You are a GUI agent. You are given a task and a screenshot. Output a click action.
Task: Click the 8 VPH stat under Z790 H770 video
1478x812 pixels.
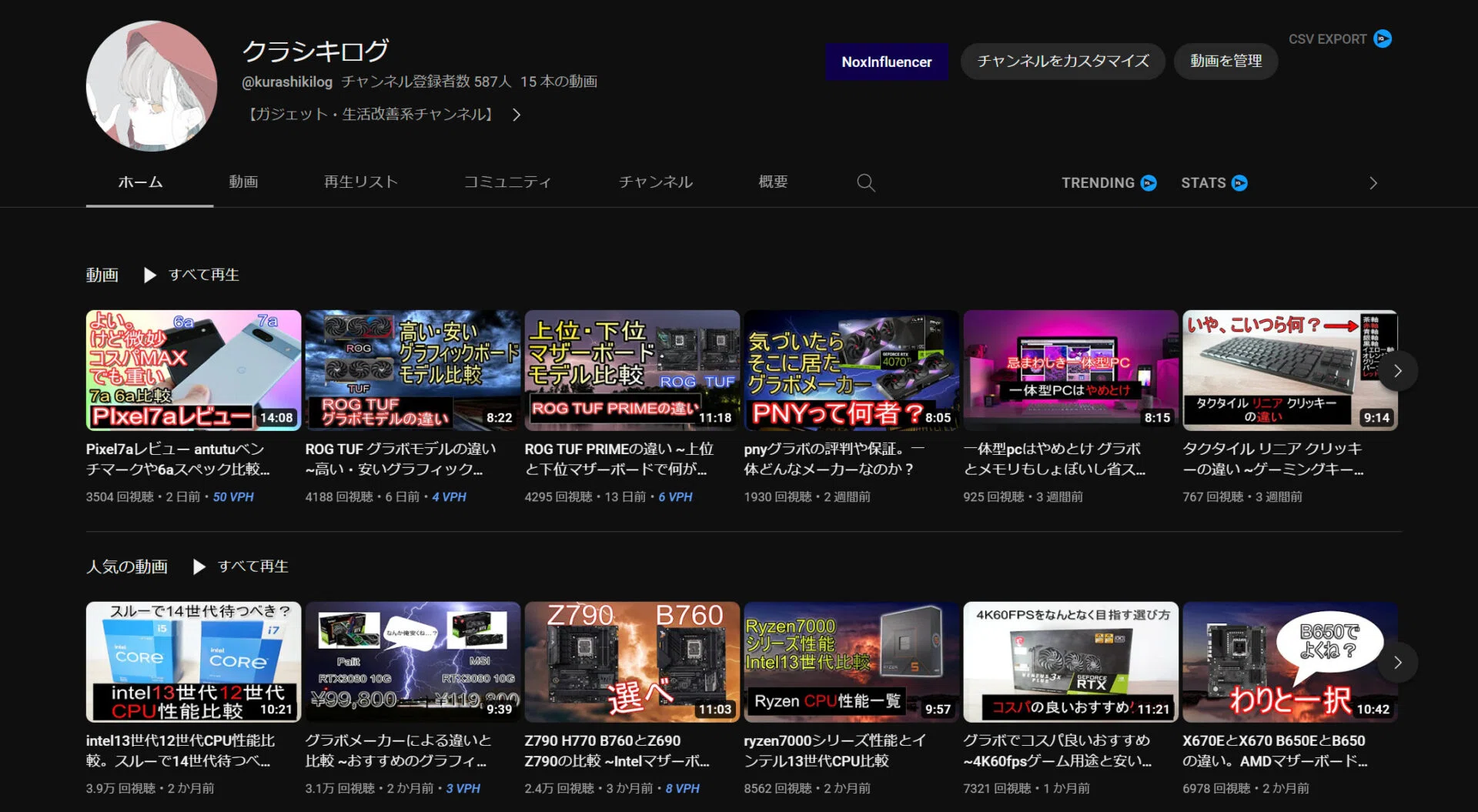click(x=682, y=789)
